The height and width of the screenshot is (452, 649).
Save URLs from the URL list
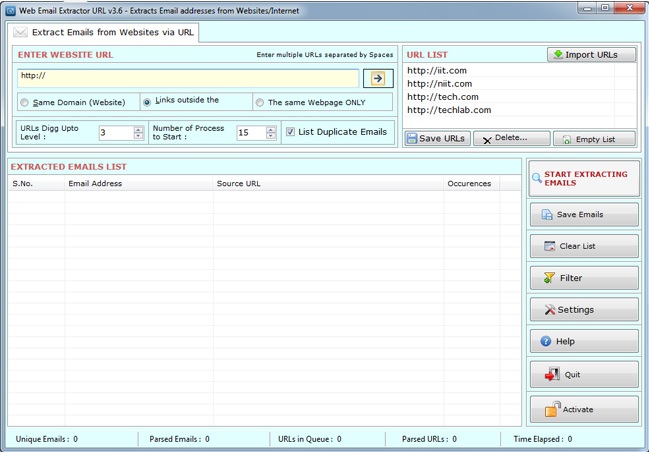click(x=437, y=139)
